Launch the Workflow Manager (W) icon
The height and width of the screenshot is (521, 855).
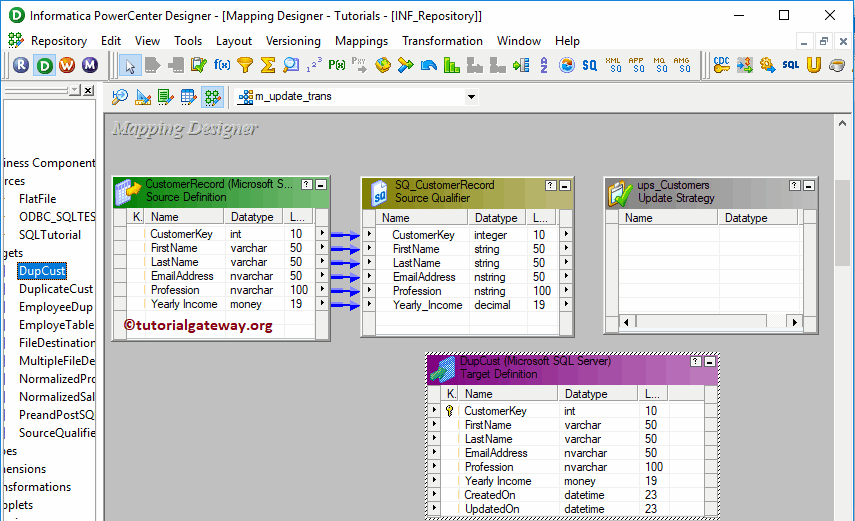67,65
